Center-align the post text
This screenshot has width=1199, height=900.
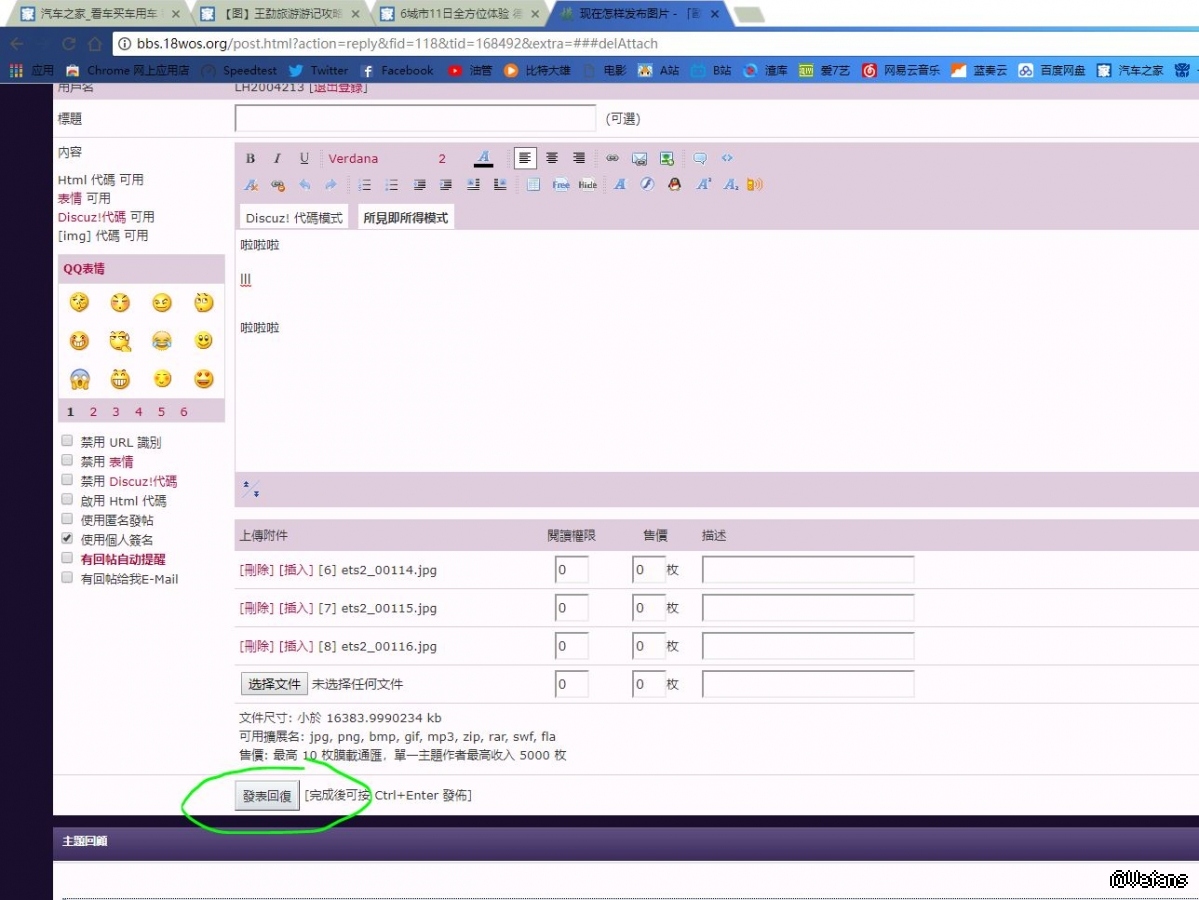coord(552,159)
